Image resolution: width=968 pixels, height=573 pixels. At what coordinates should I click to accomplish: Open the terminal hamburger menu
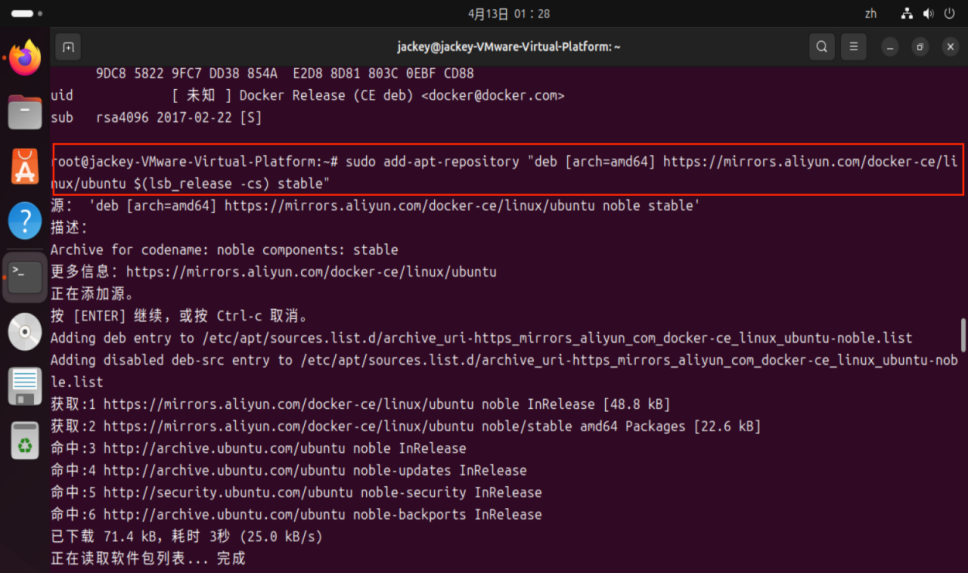854,47
